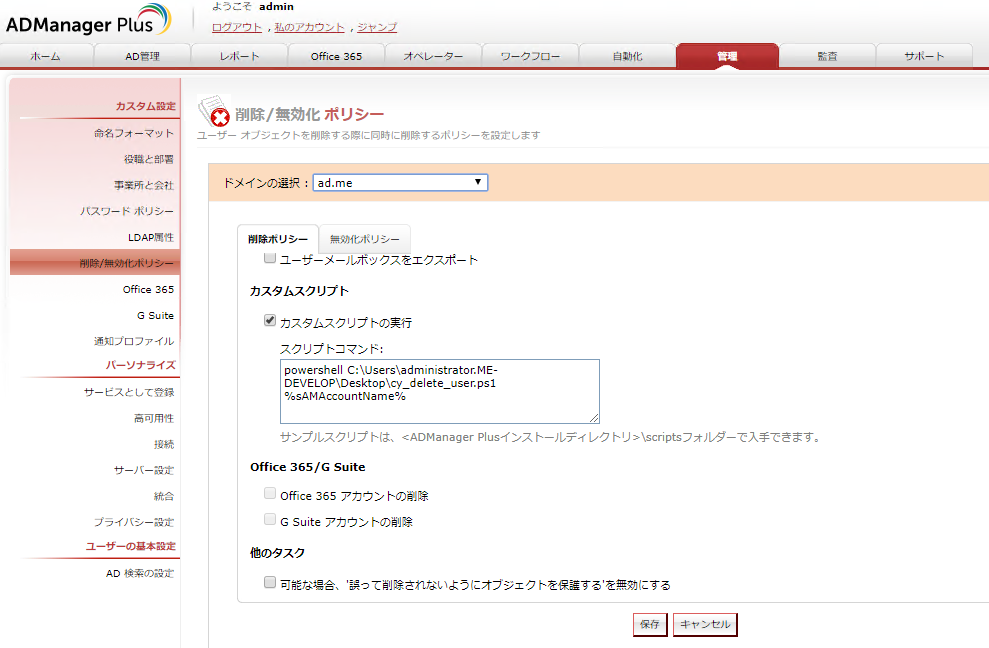Open the AD管理 main tab
The image size is (989, 648).
(x=143, y=56)
